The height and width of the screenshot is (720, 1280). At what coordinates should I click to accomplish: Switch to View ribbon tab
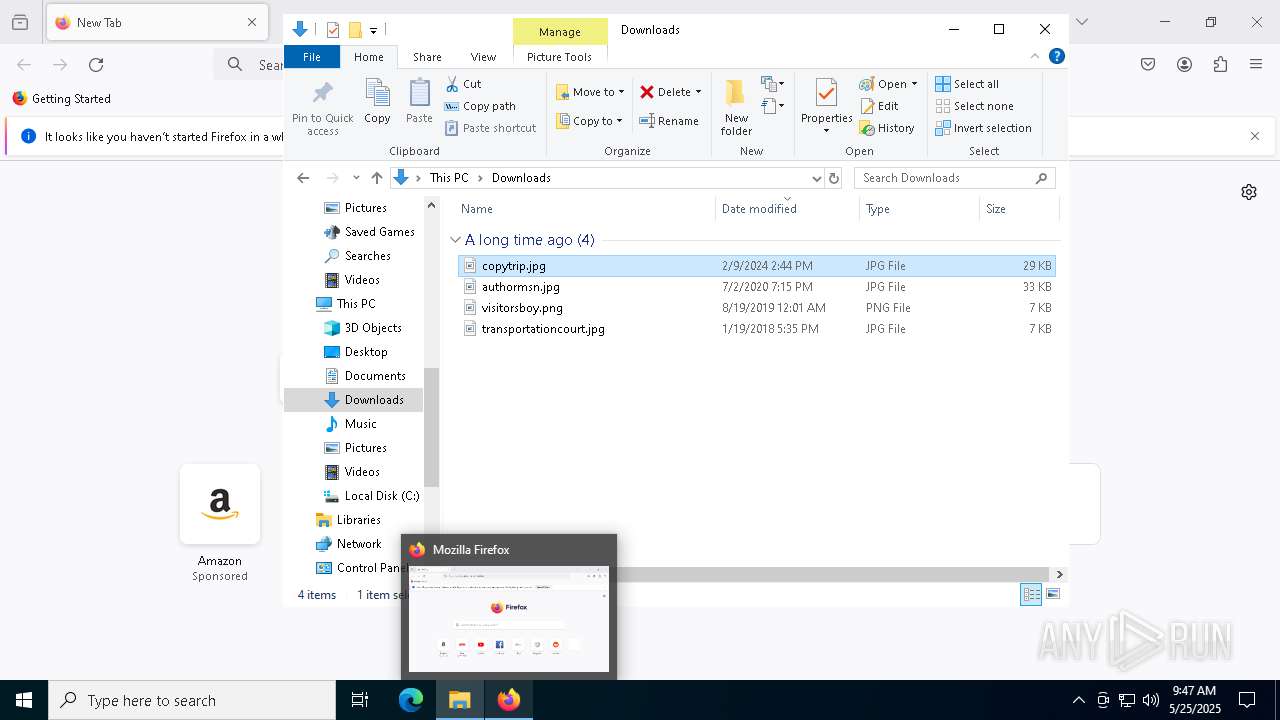[483, 57]
